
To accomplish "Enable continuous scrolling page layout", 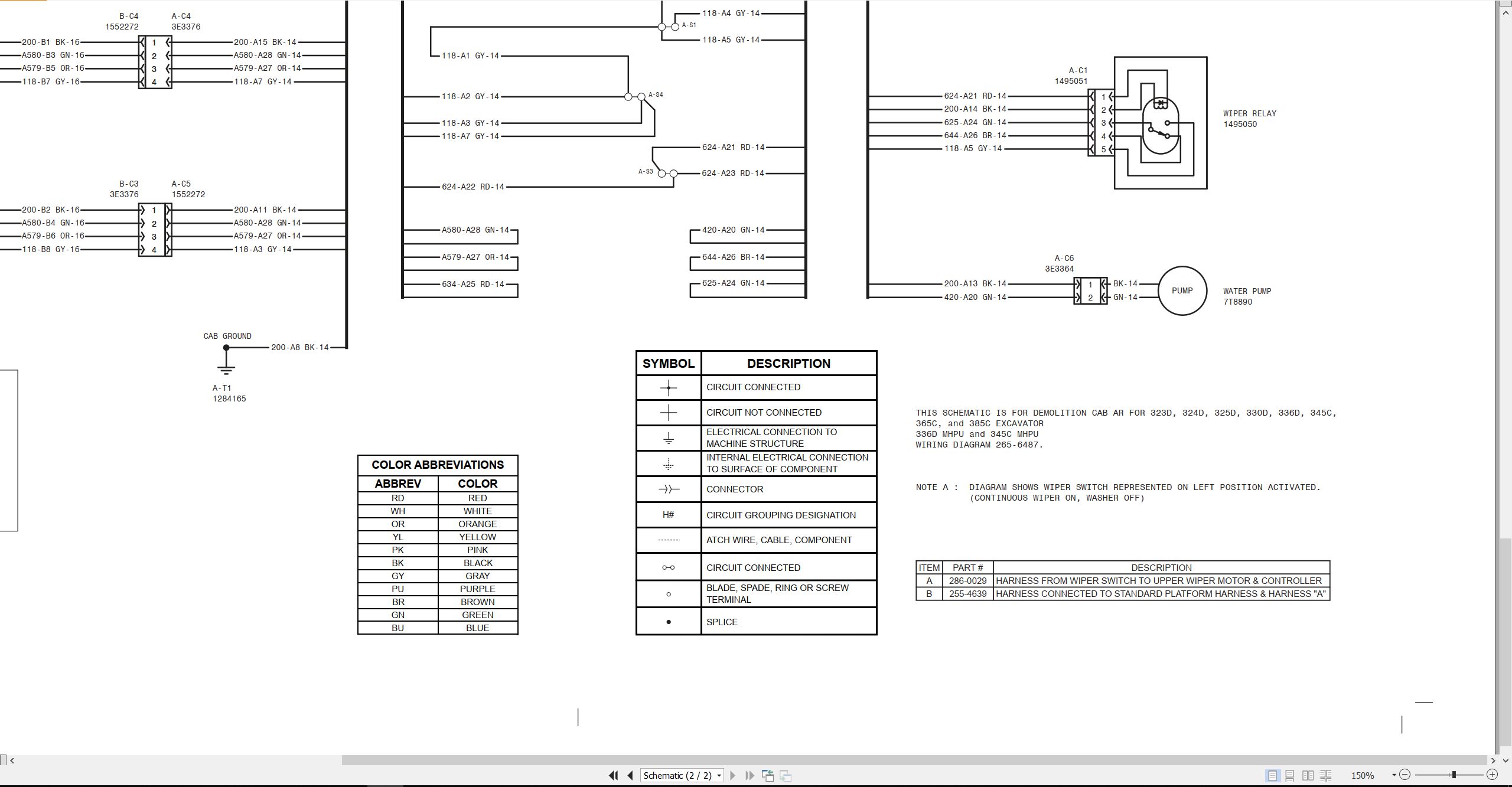I will pyautogui.click(x=1290, y=775).
